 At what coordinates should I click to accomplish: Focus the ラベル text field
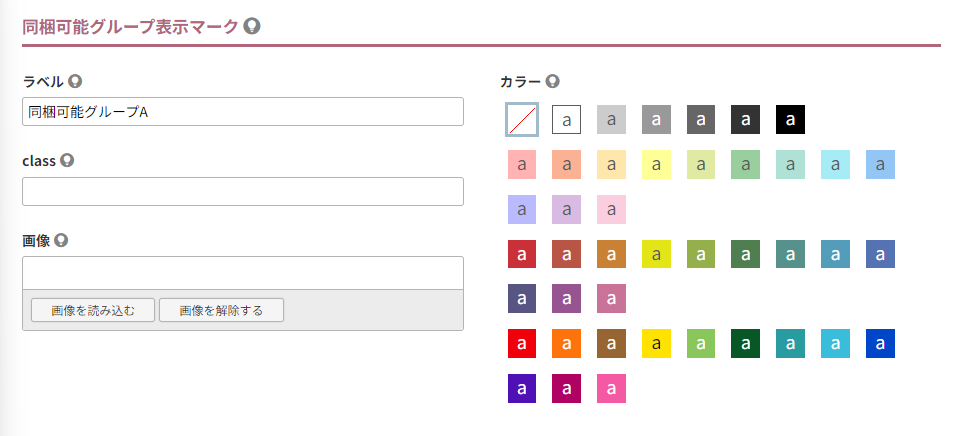click(x=243, y=112)
